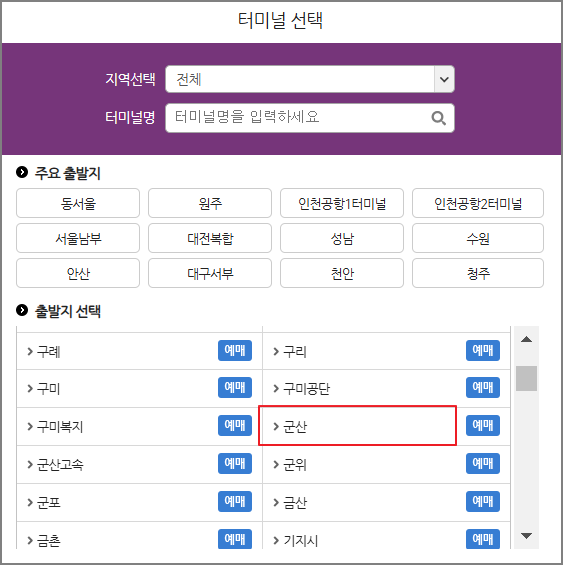Select 서울남부 departure button
Screen dimensions: 563x565
pos(78,238)
